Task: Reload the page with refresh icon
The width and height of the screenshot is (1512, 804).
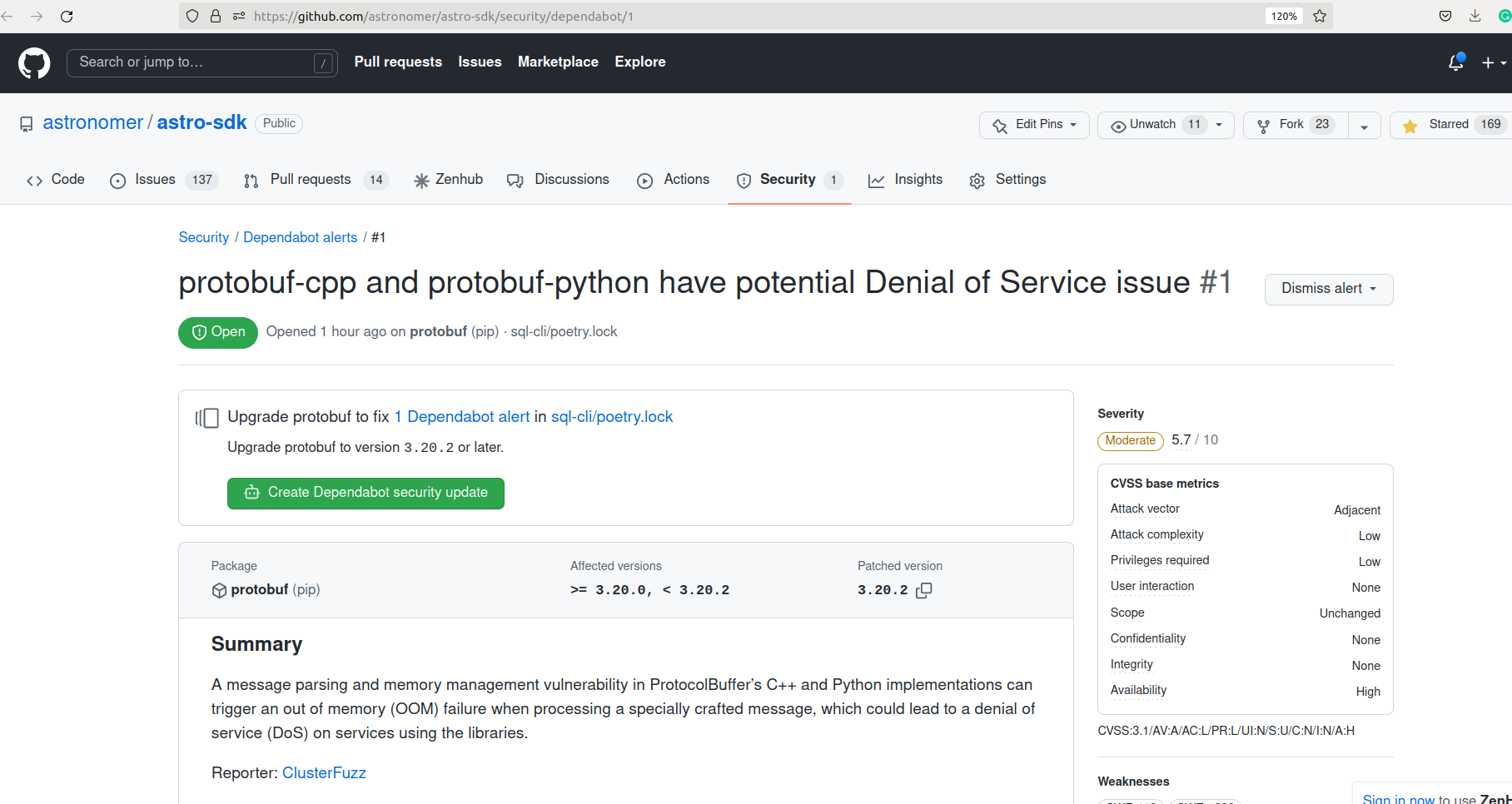Action: coord(67,16)
